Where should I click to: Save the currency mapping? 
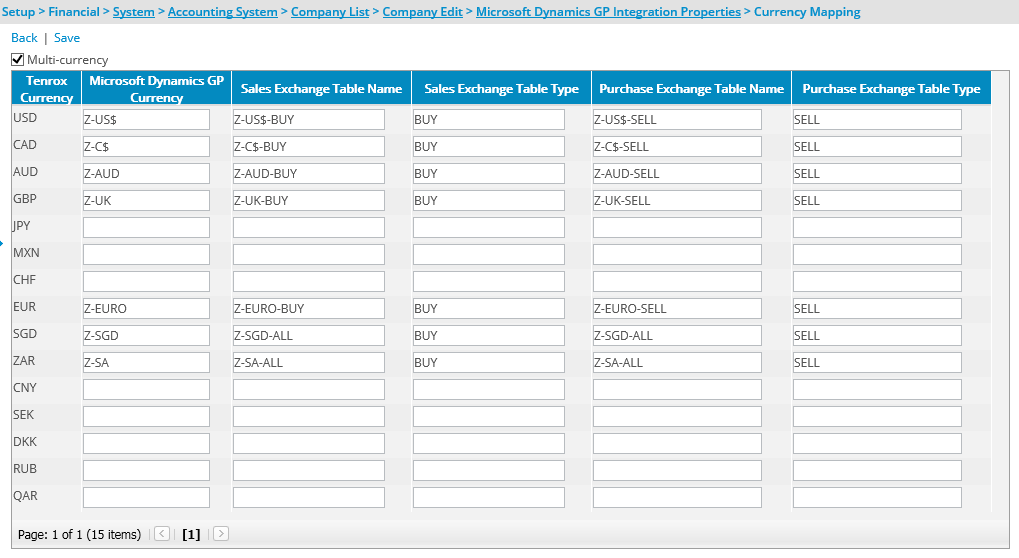(x=67, y=38)
